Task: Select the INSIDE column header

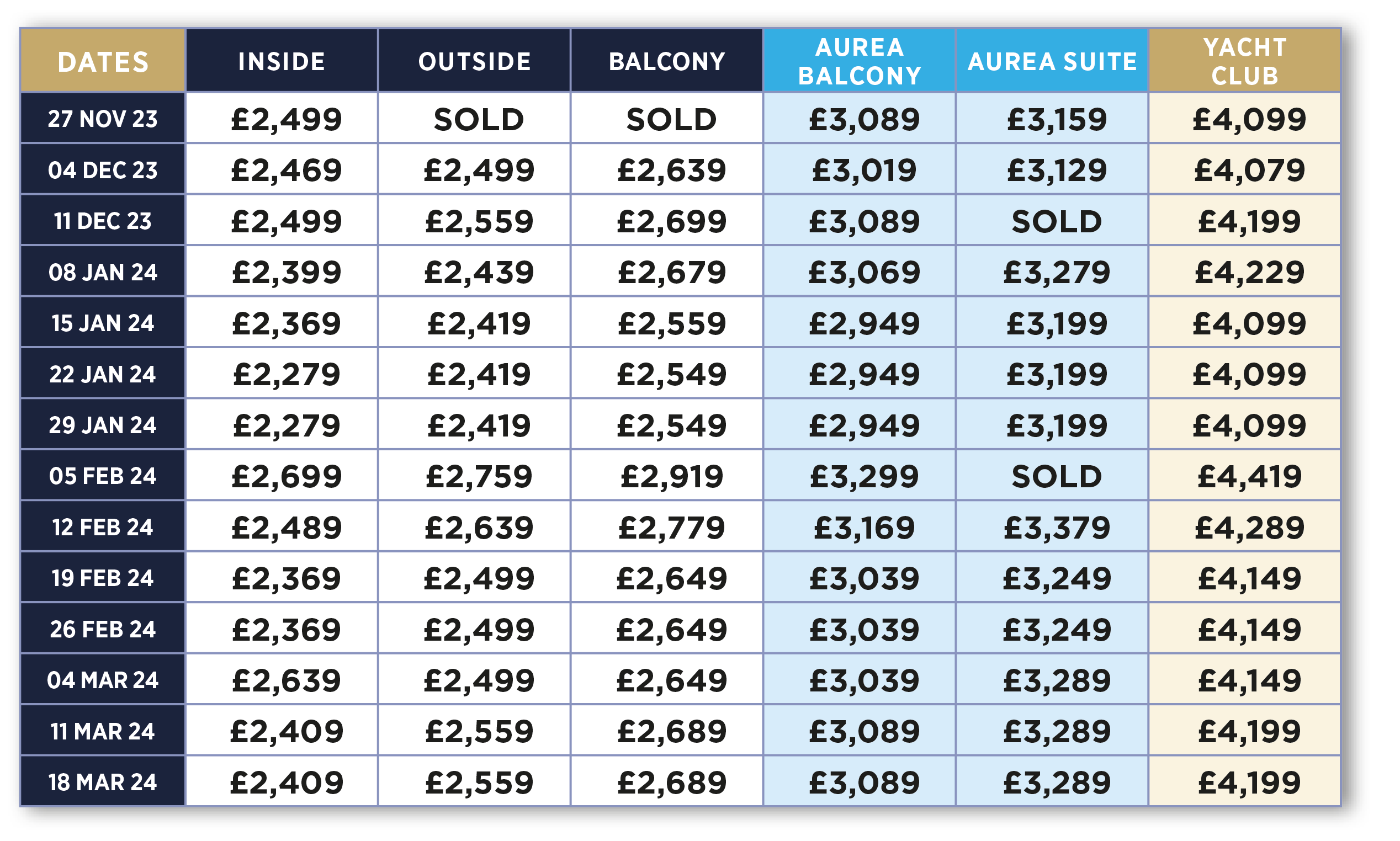Action: point(282,61)
